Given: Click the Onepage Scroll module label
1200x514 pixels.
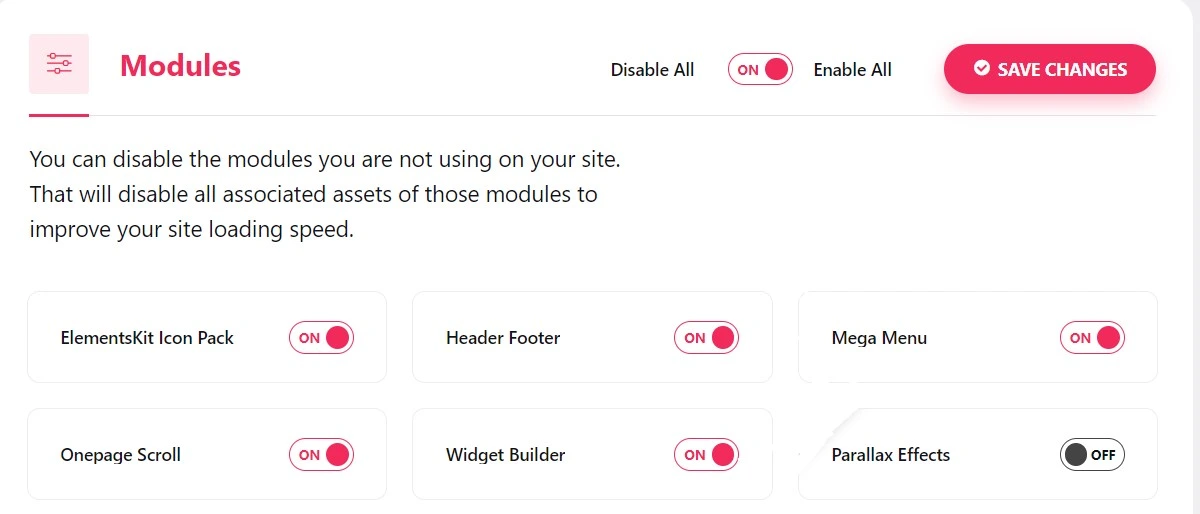Looking at the screenshot, I should pyautogui.click(x=121, y=455).
